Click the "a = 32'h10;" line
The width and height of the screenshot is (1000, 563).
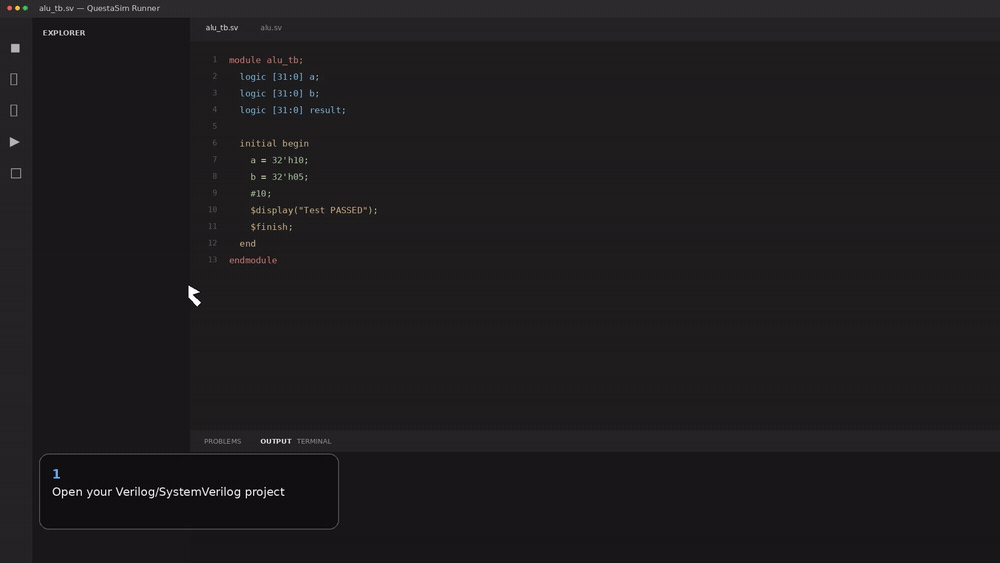tap(279, 160)
